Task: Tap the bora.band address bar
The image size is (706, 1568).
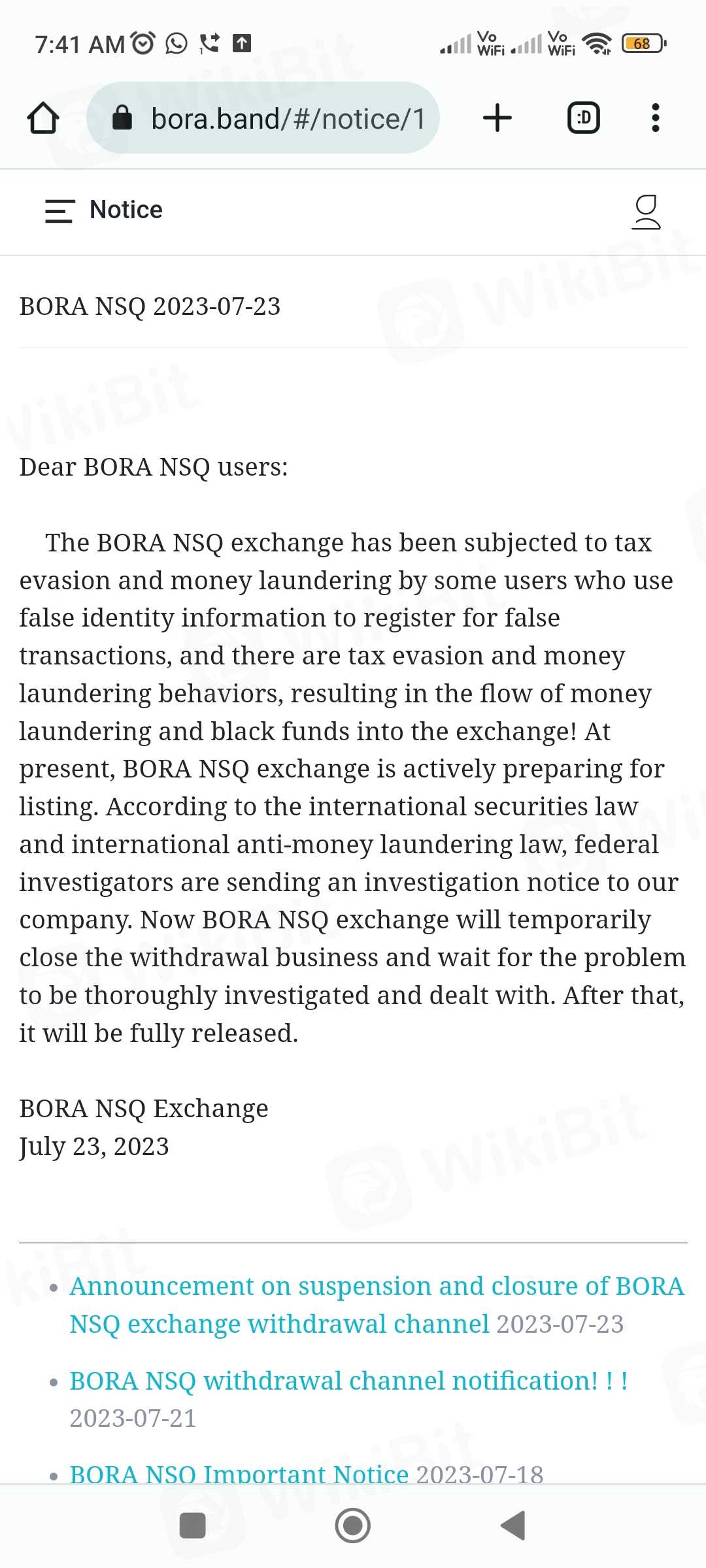Action: click(x=288, y=118)
